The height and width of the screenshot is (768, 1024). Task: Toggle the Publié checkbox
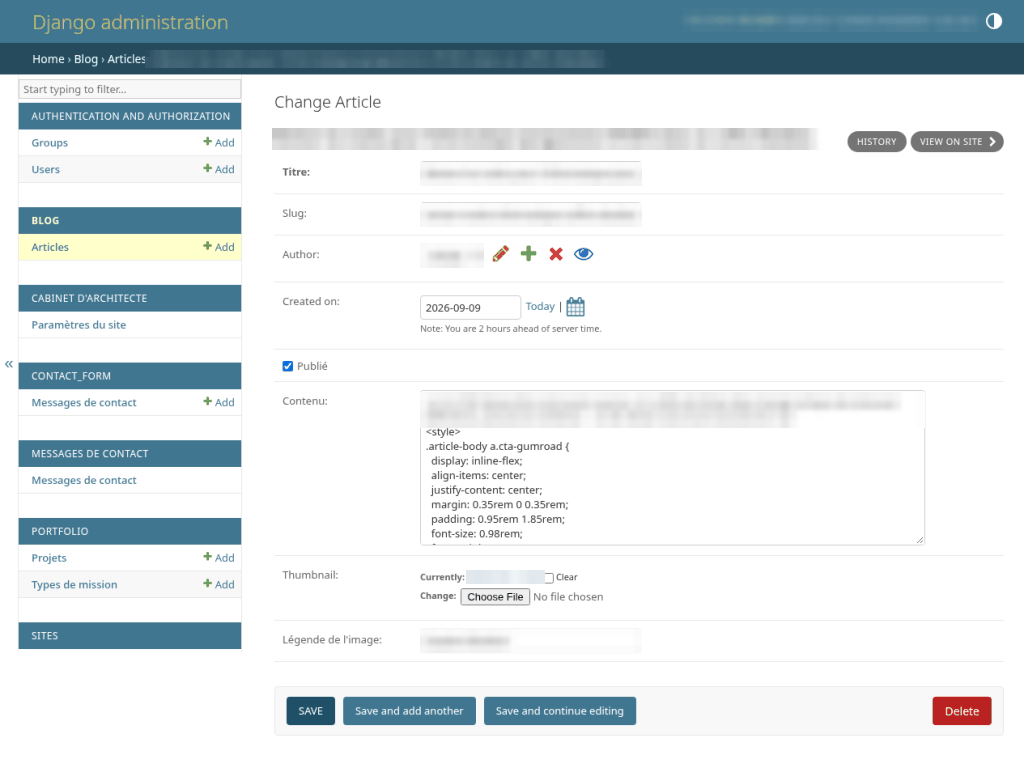tap(287, 366)
